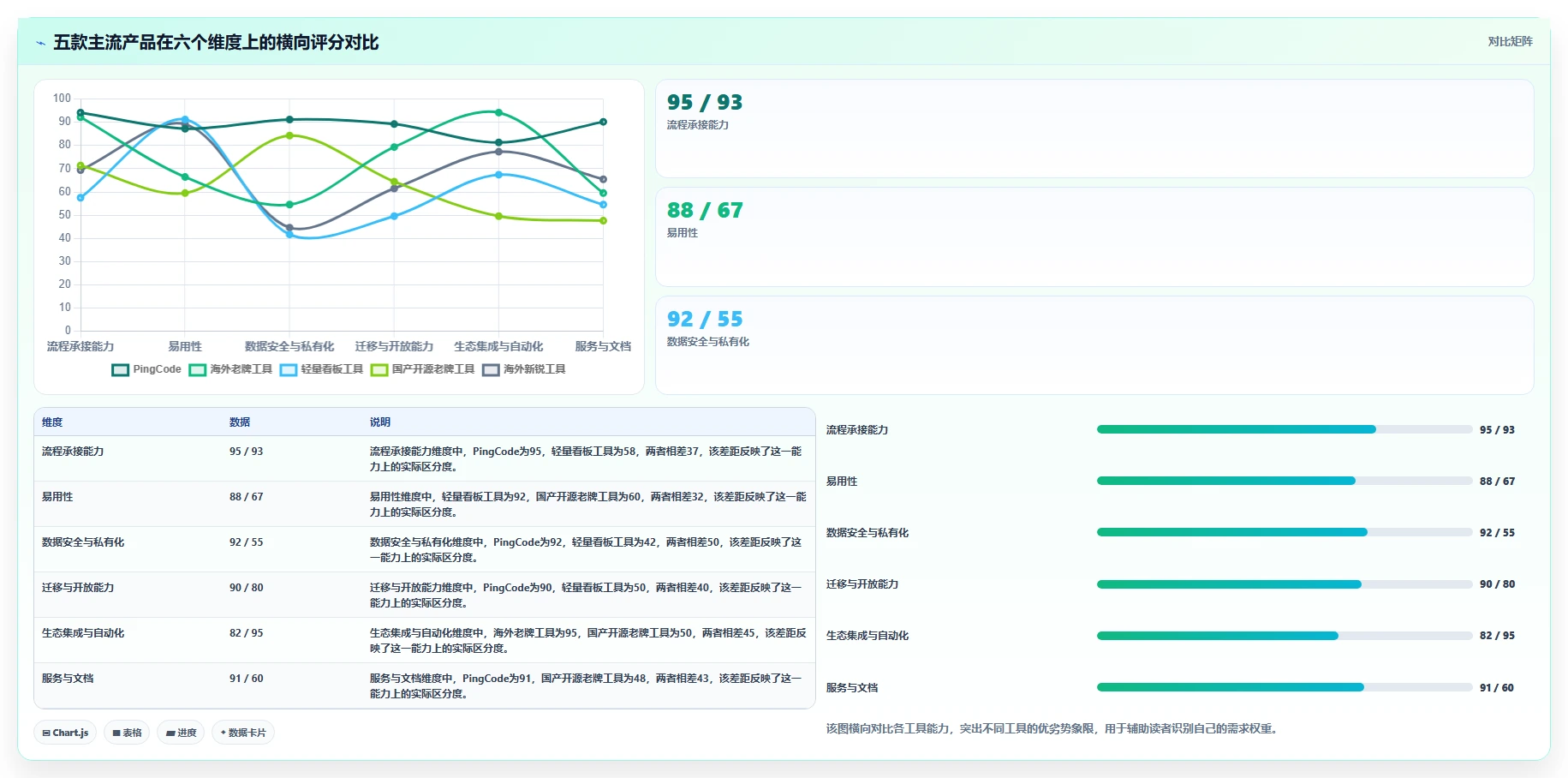Click the 数据卡片 tag chip
This screenshot has height=778, width=1568.
[x=243, y=733]
